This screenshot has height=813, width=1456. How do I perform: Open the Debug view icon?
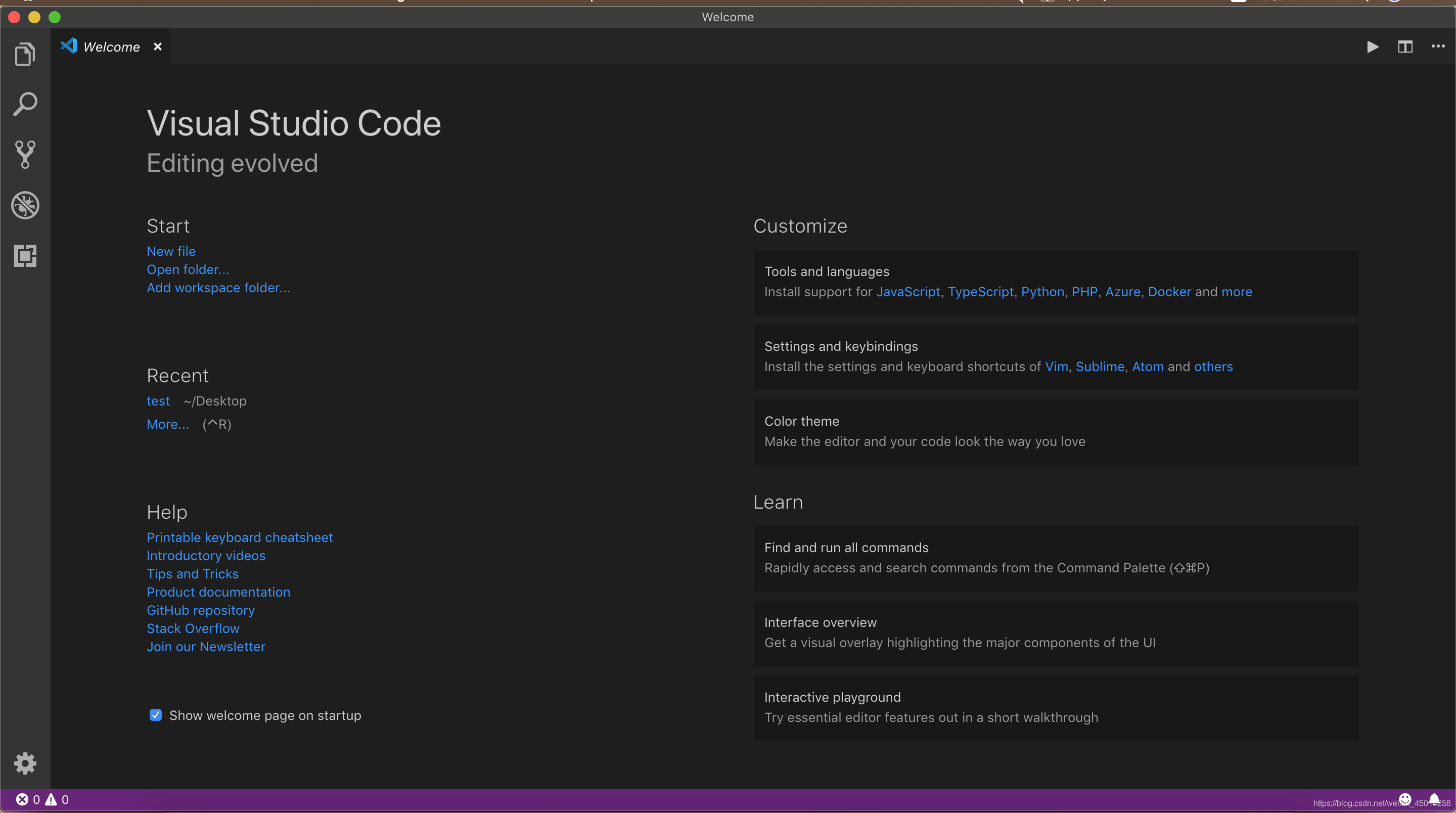[x=25, y=205]
